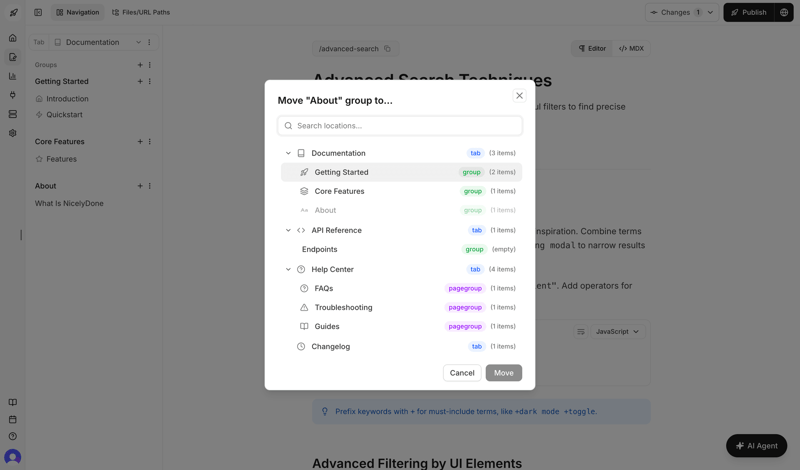Image resolution: width=800 pixels, height=470 pixels.
Task: Select the Guides pagegroup in dialog
Action: click(x=401, y=327)
